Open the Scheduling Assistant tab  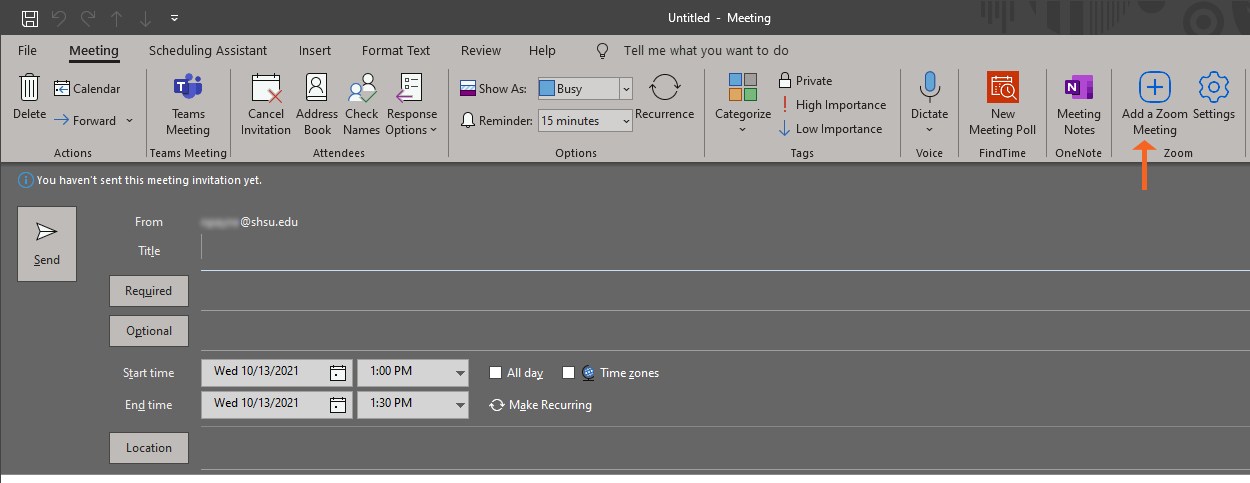208,50
